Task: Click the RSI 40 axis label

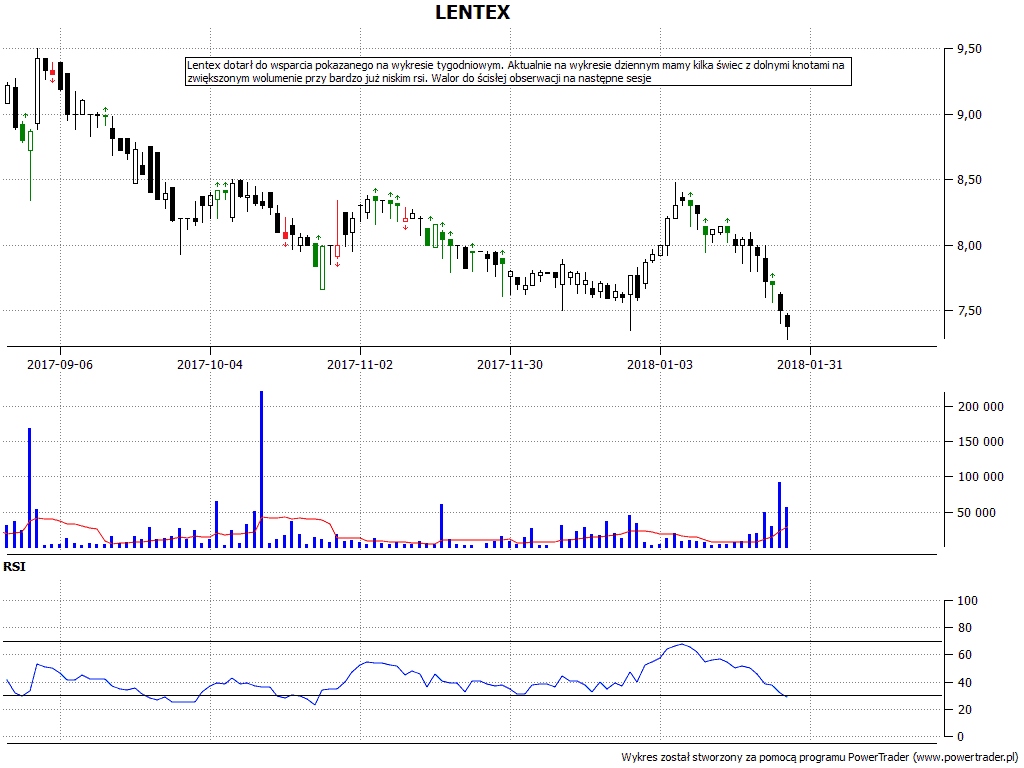Action: pyautogui.click(x=964, y=682)
